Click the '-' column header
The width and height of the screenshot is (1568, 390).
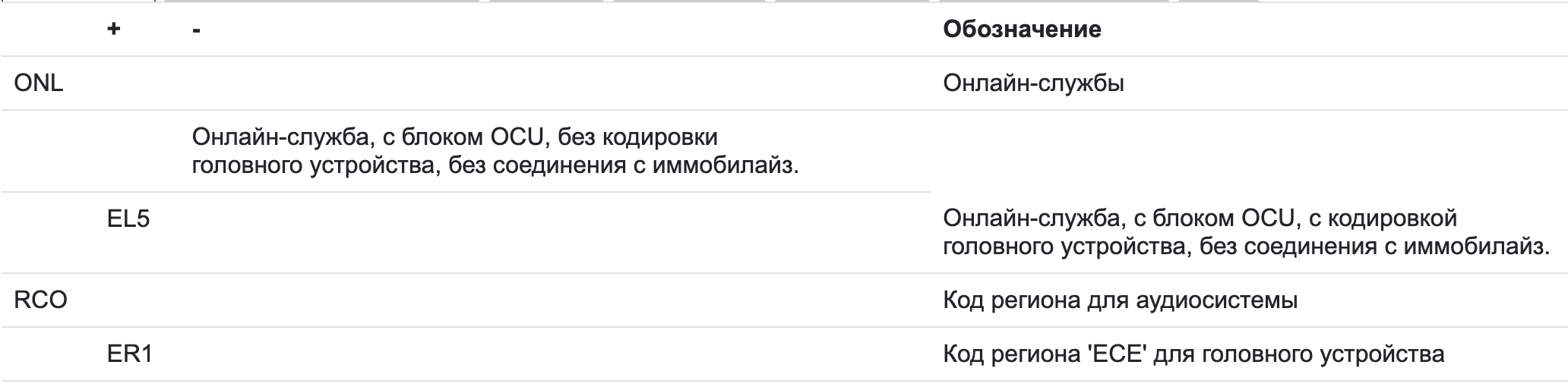coord(196,31)
